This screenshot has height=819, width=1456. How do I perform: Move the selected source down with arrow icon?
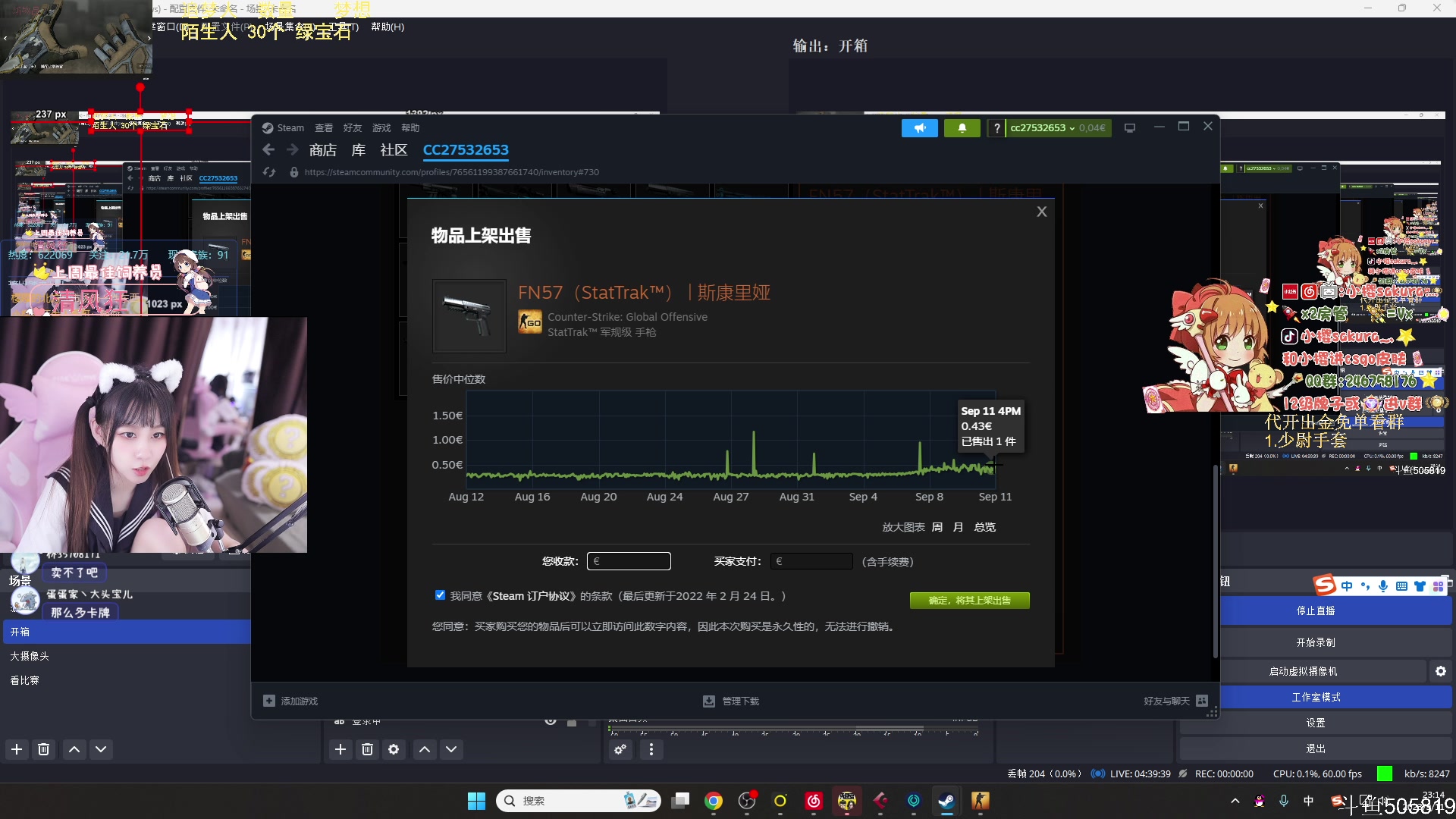pyautogui.click(x=451, y=749)
